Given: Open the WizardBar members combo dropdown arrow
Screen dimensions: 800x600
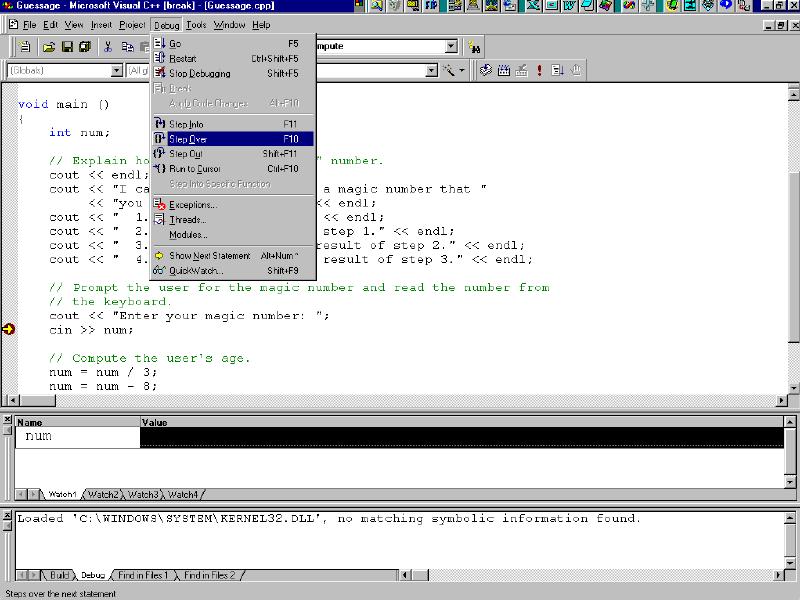Looking at the screenshot, I should (x=432, y=70).
